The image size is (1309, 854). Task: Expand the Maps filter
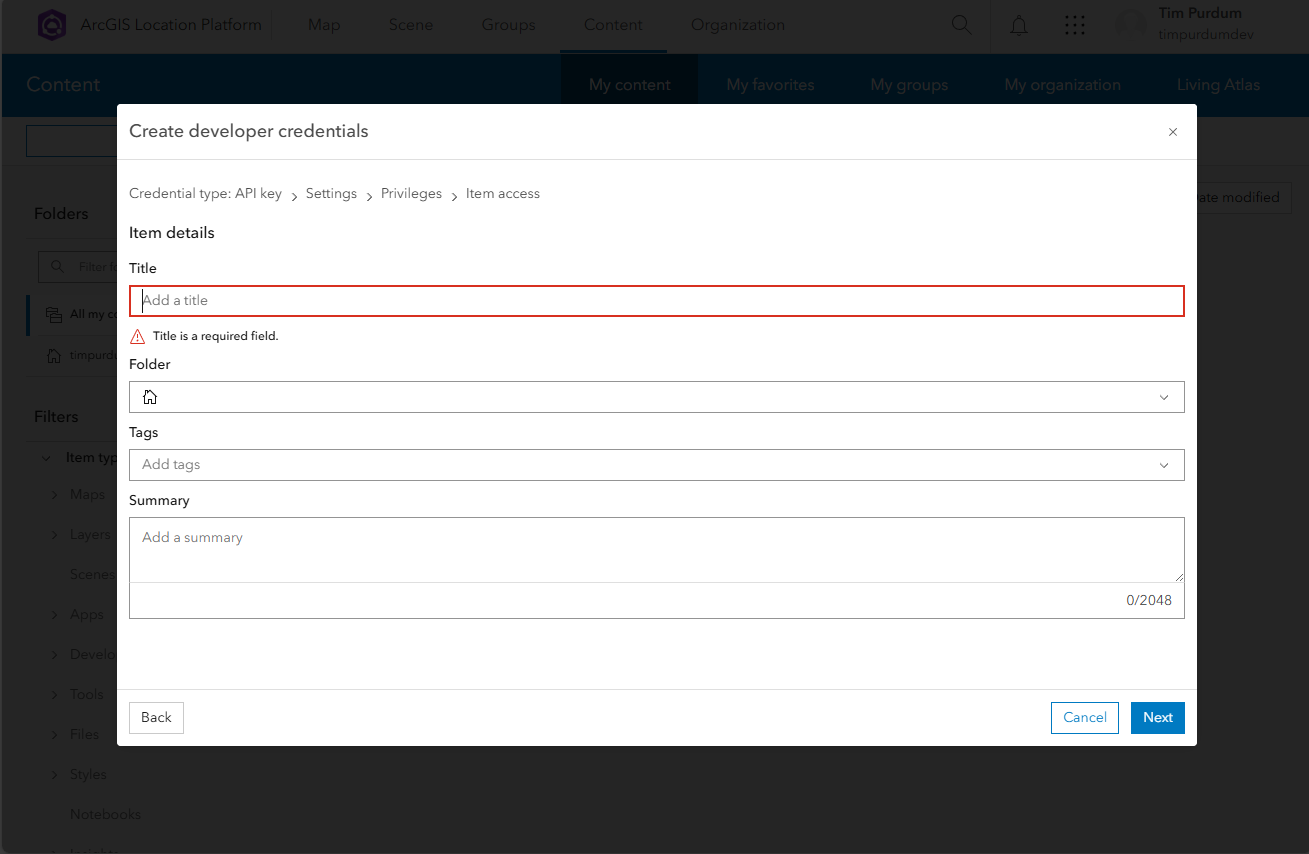pyautogui.click(x=55, y=495)
